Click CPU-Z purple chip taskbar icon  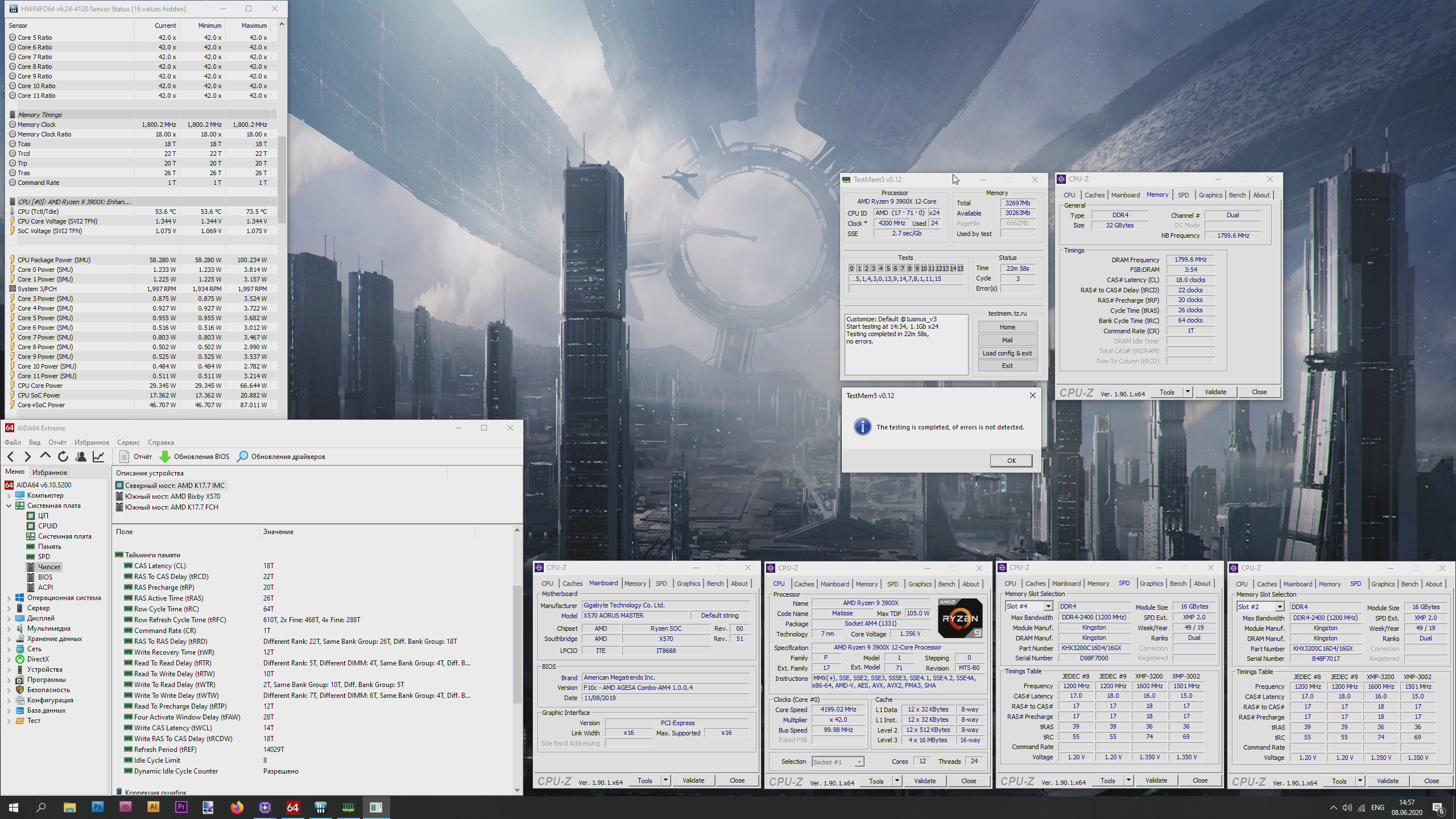coord(264,806)
